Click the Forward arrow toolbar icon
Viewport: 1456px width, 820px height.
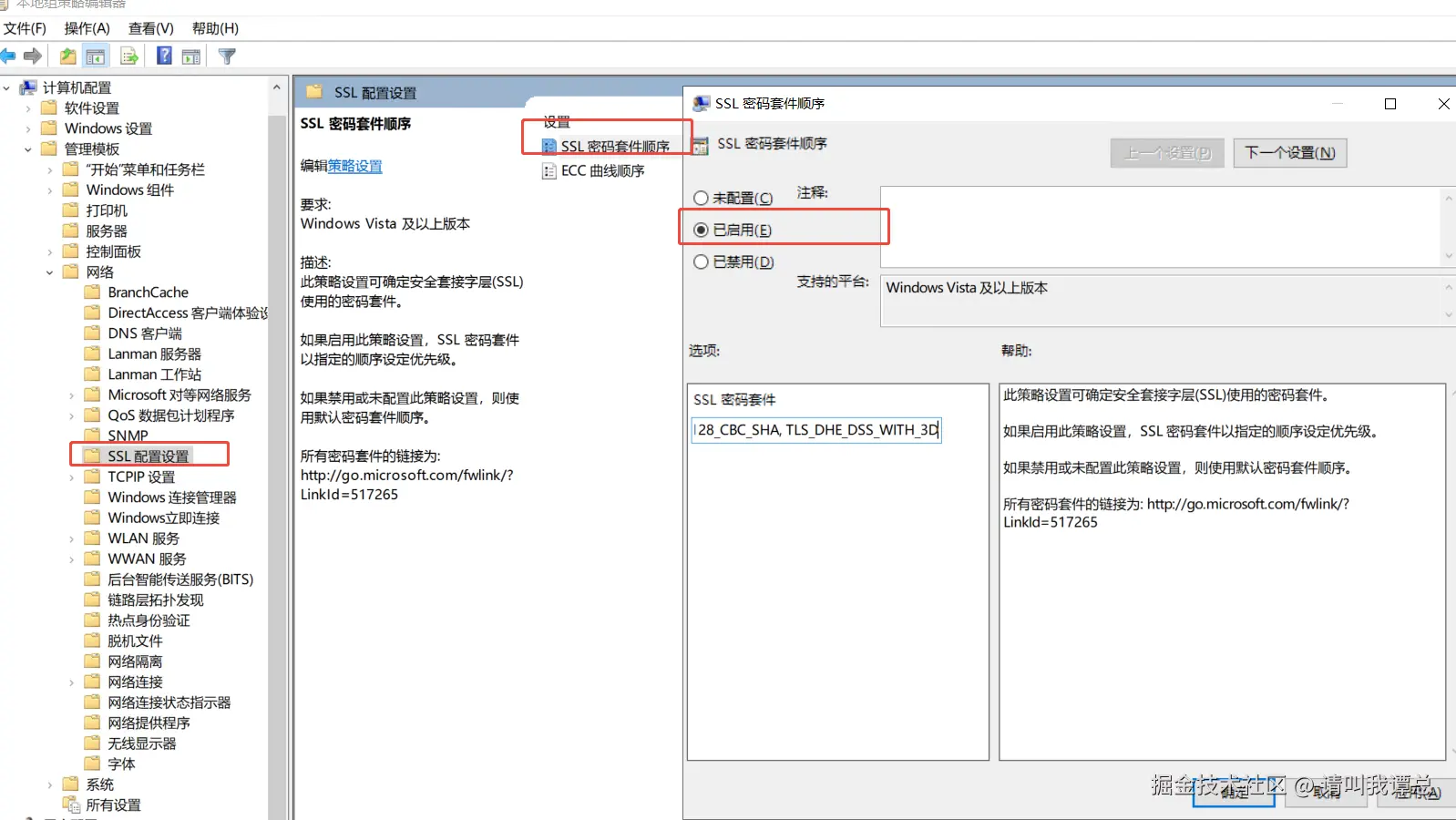point(33,56)
